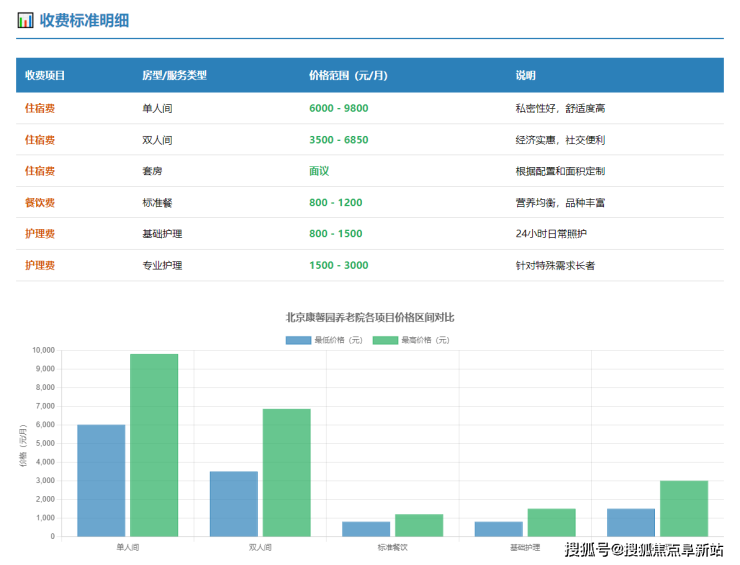
Task: Click the bar chart icon beside 收费标准明细
Action: pos(25,20)
